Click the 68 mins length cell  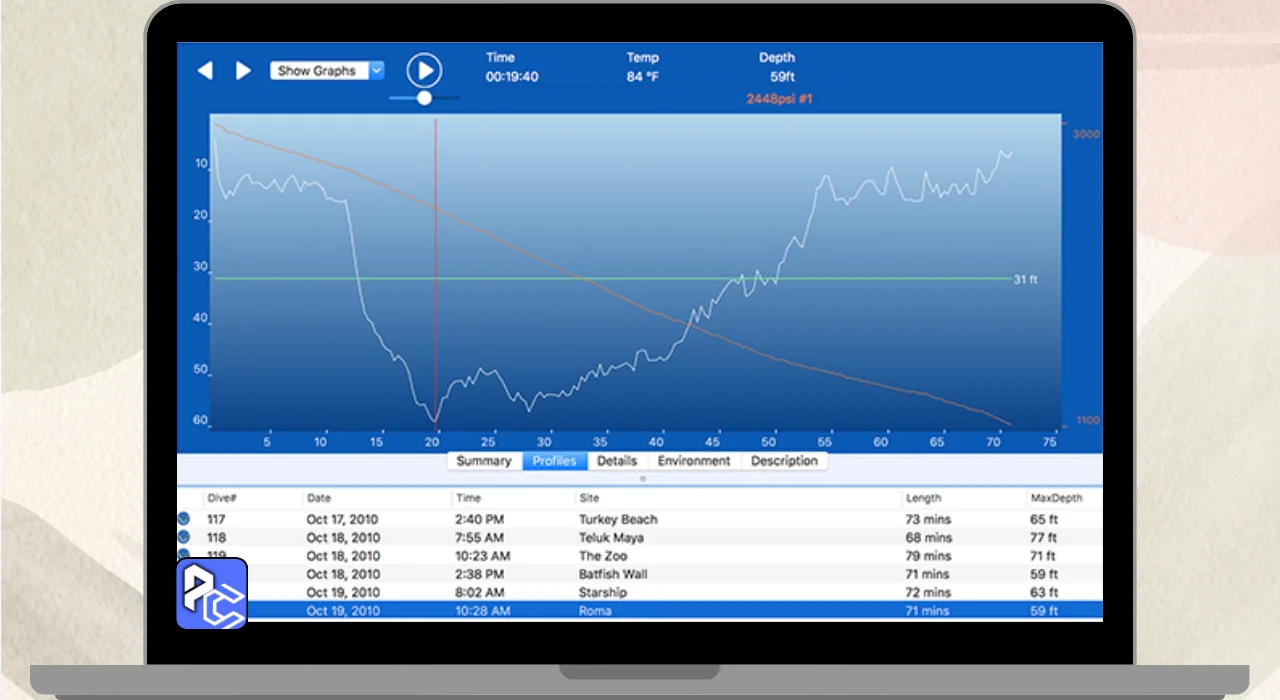[x=928, y=537]
